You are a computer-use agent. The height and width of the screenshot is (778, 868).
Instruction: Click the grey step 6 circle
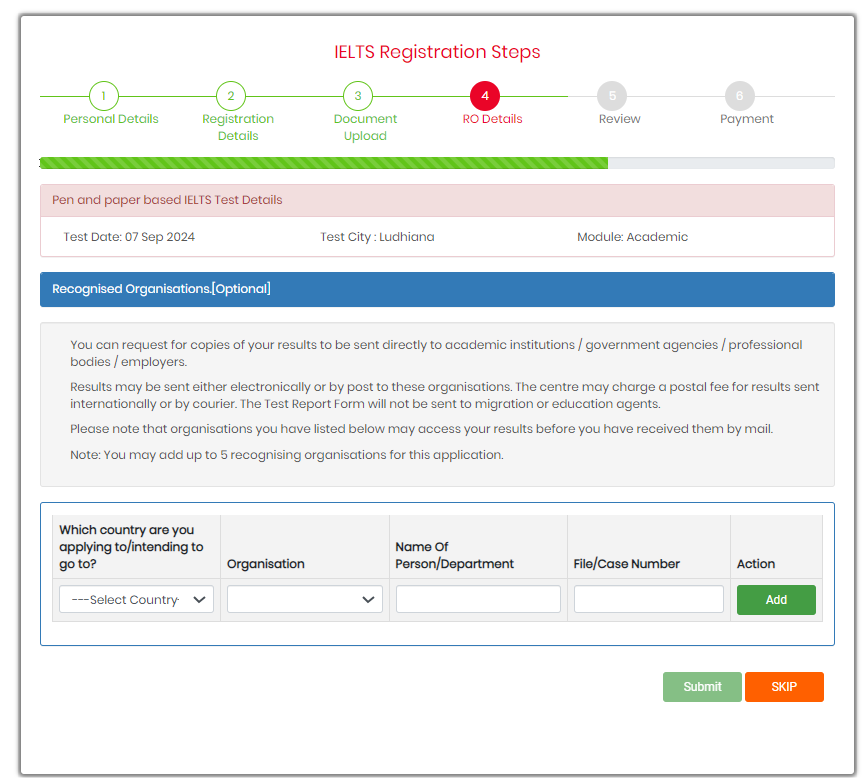tap(740, 96)
